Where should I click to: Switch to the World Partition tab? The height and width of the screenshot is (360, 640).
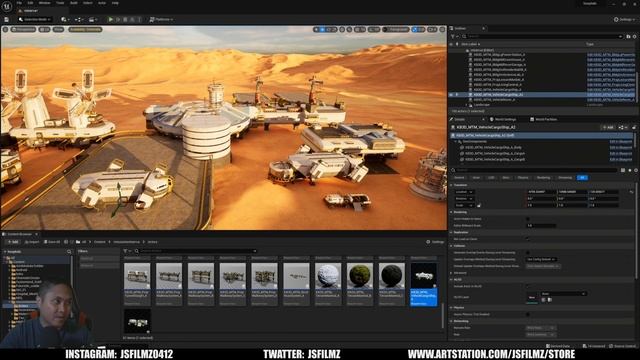pyautogui.click(x=543, y=120)
